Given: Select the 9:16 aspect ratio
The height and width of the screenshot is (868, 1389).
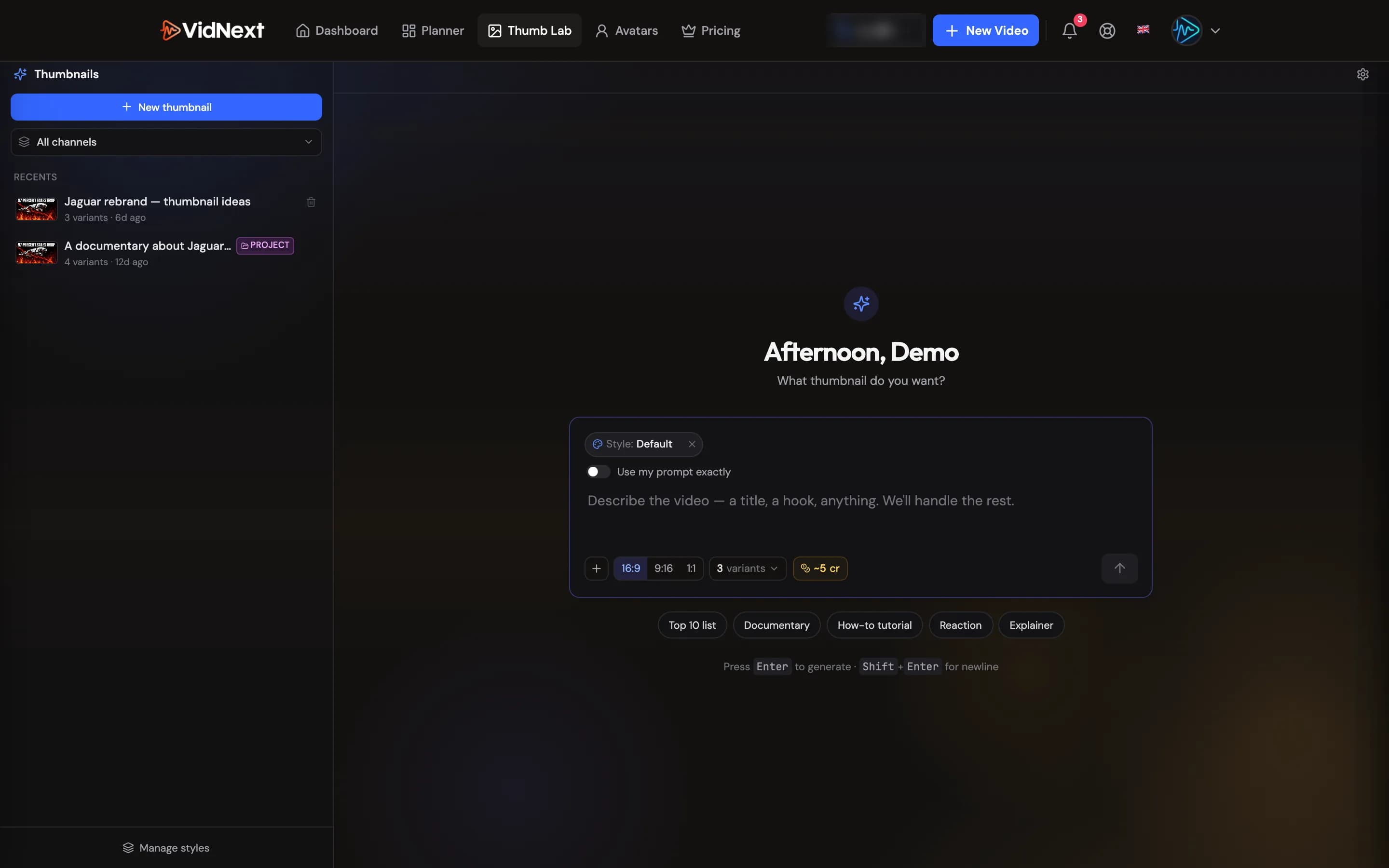Looking at the screenshot, I should (x=664, y=569).
